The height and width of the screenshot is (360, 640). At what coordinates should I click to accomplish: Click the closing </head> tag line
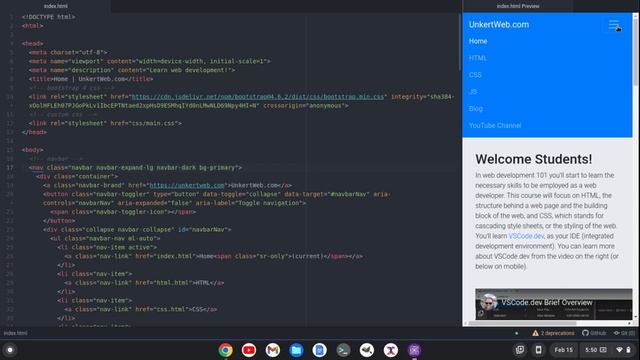(34, 132)
